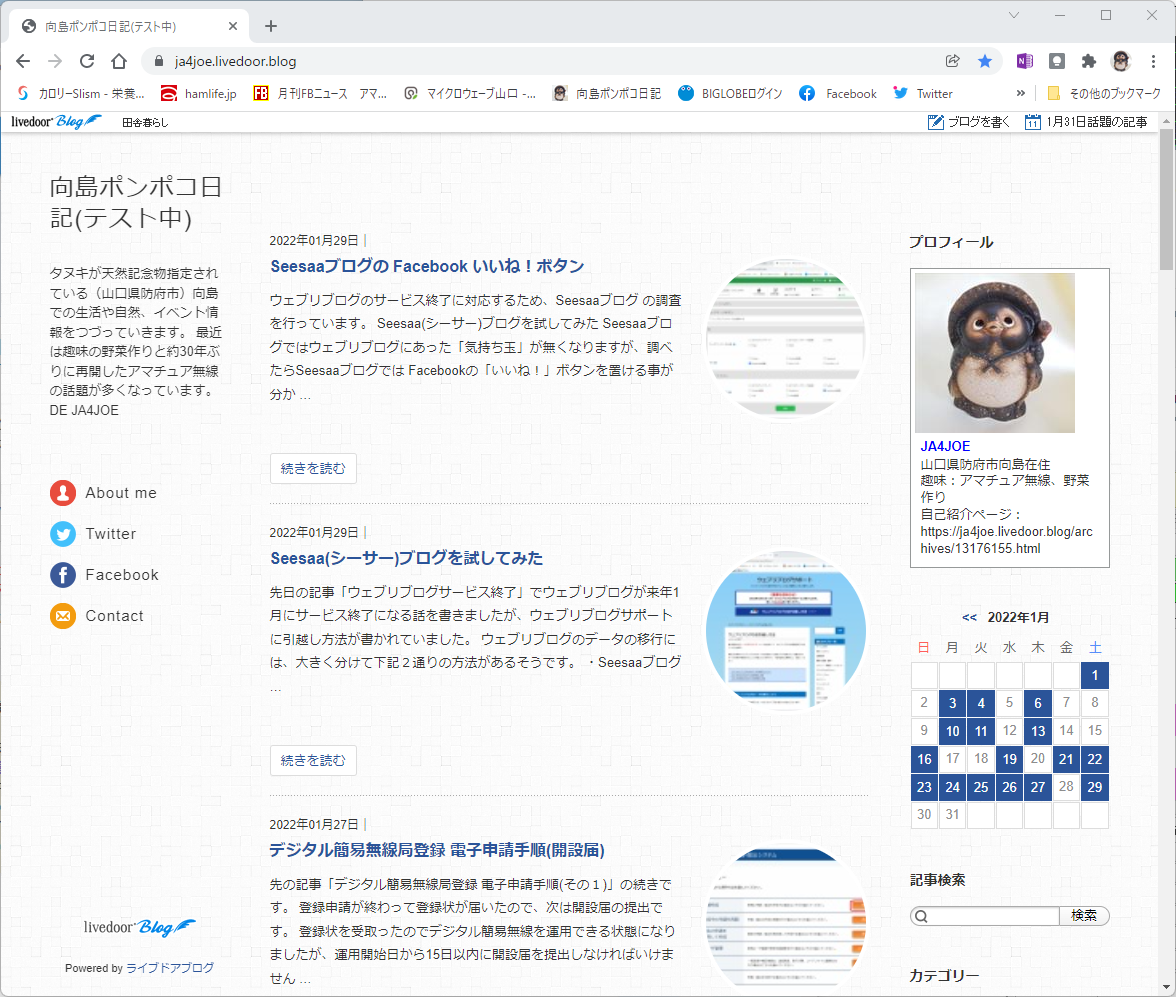This screenshot has width=1176, height=997.
Task: Open the Facebook icon in sidebar
Action: [x=63, y=575]
